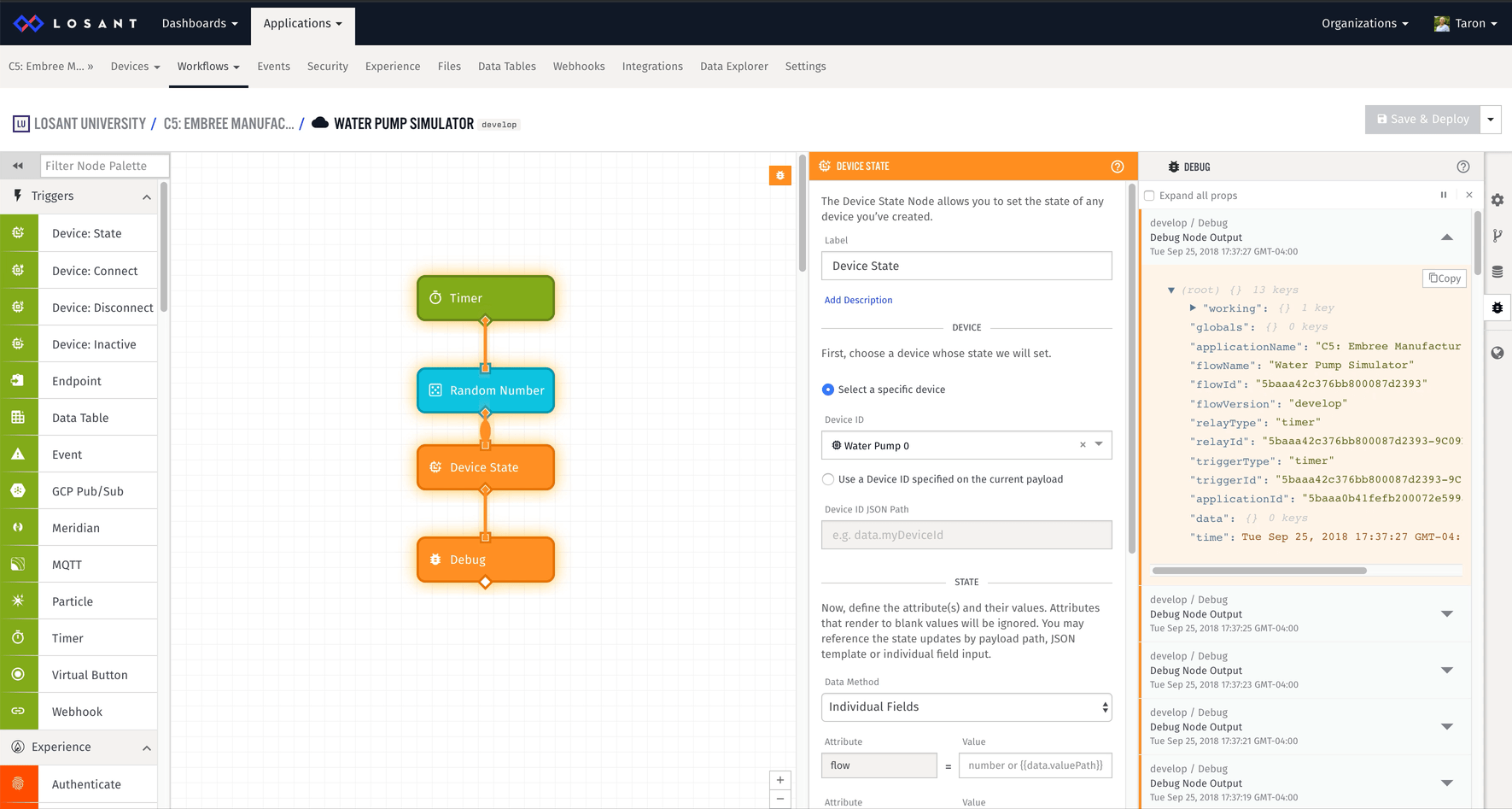Image resolution: width=1512 pixels, height=809 pixels.
Task: Select the Device: State trigger icon
Action: [x=18, y=233]
